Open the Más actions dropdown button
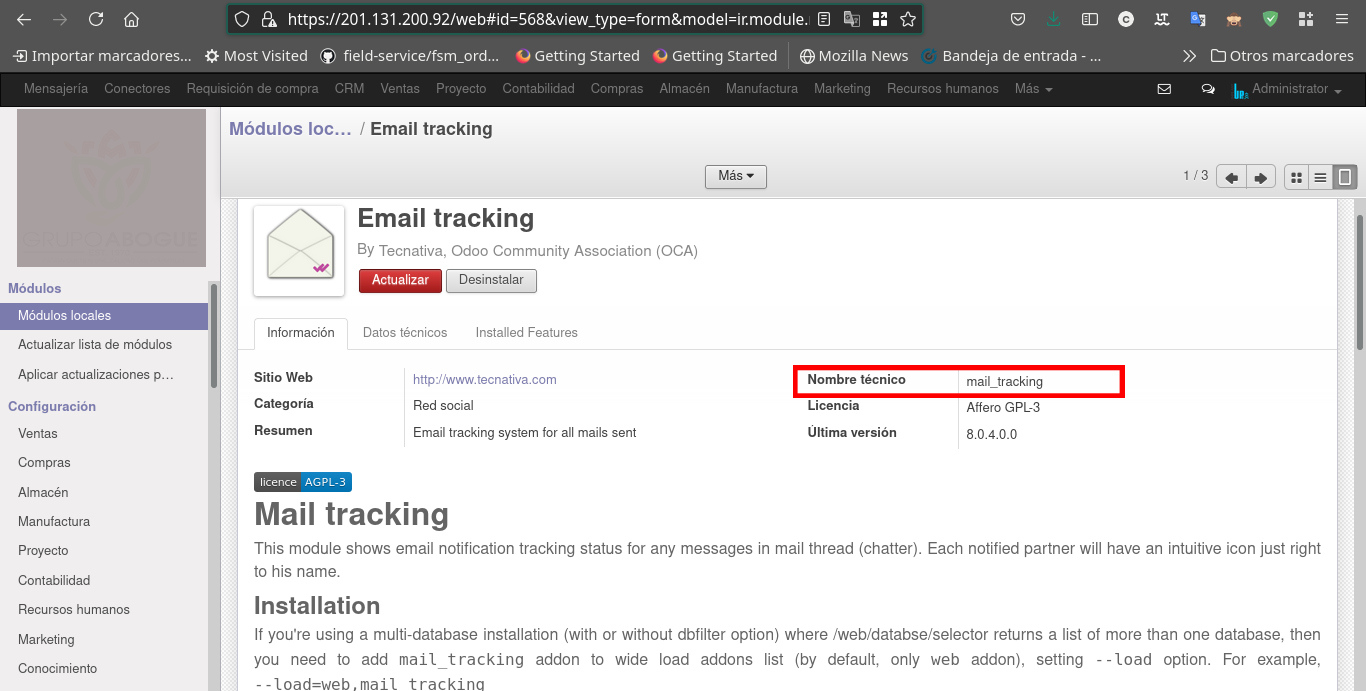This screenshot has height=691, width=1366. coord(736,176)
